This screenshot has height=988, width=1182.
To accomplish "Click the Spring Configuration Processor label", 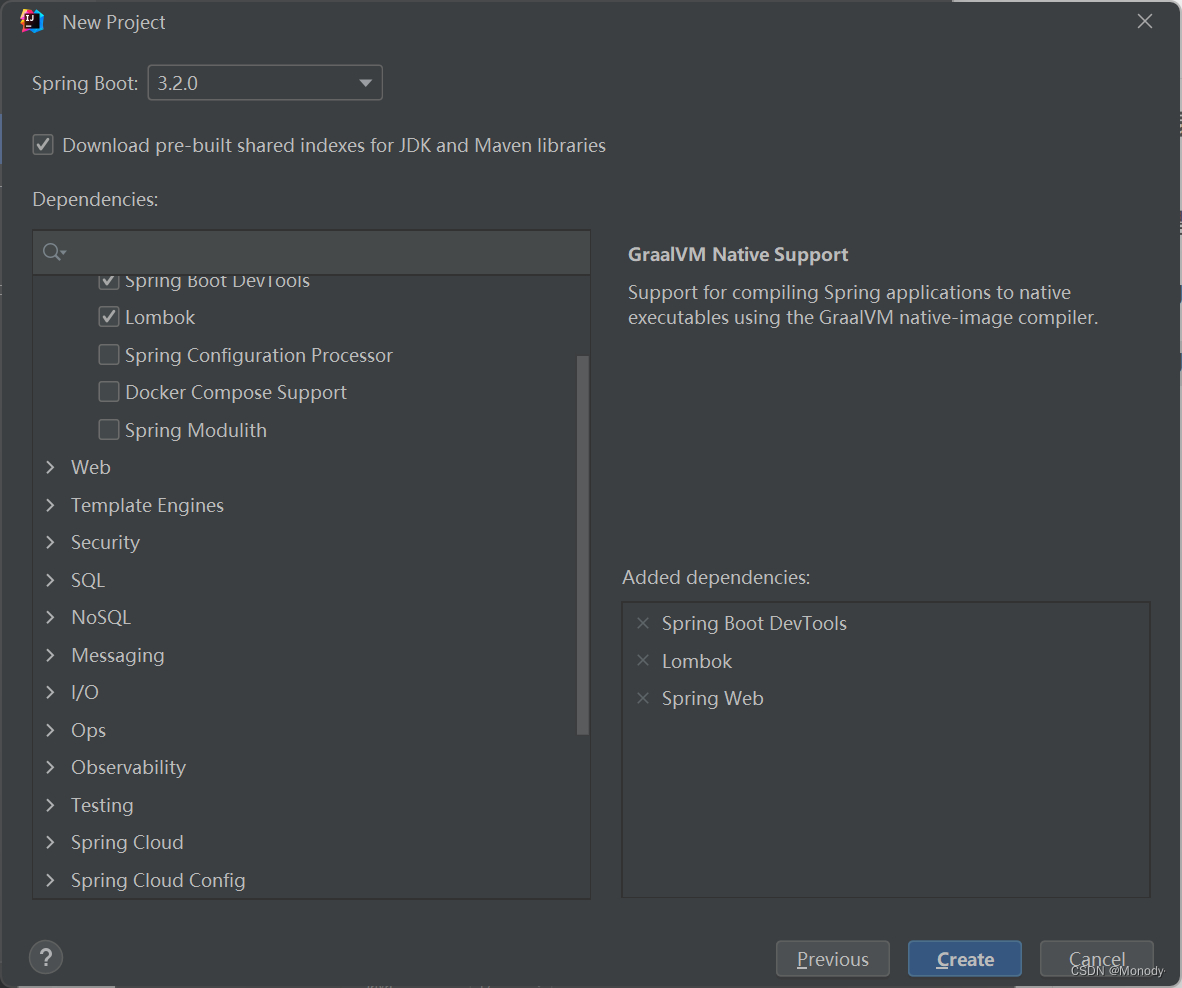I will [x=259, y=354].
